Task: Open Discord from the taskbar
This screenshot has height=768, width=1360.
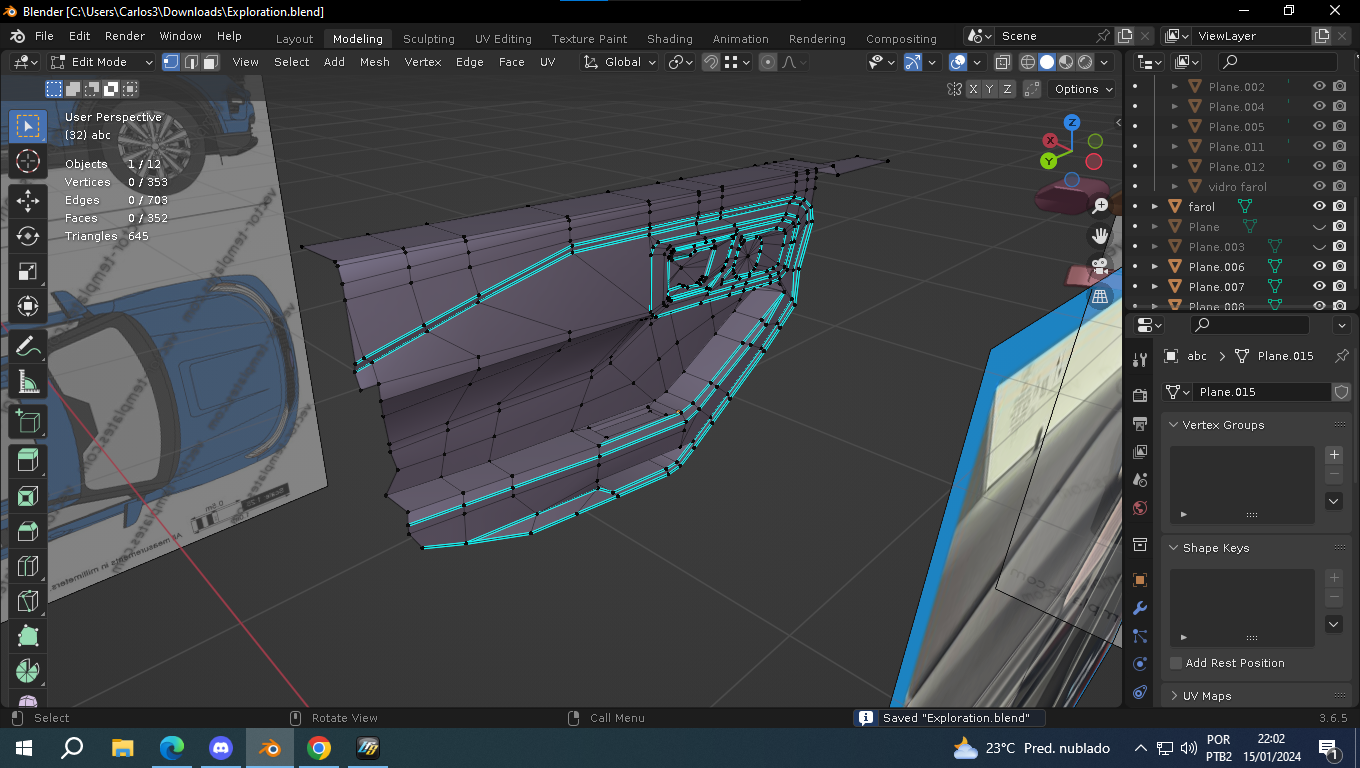Action: [x=221, y=747]
